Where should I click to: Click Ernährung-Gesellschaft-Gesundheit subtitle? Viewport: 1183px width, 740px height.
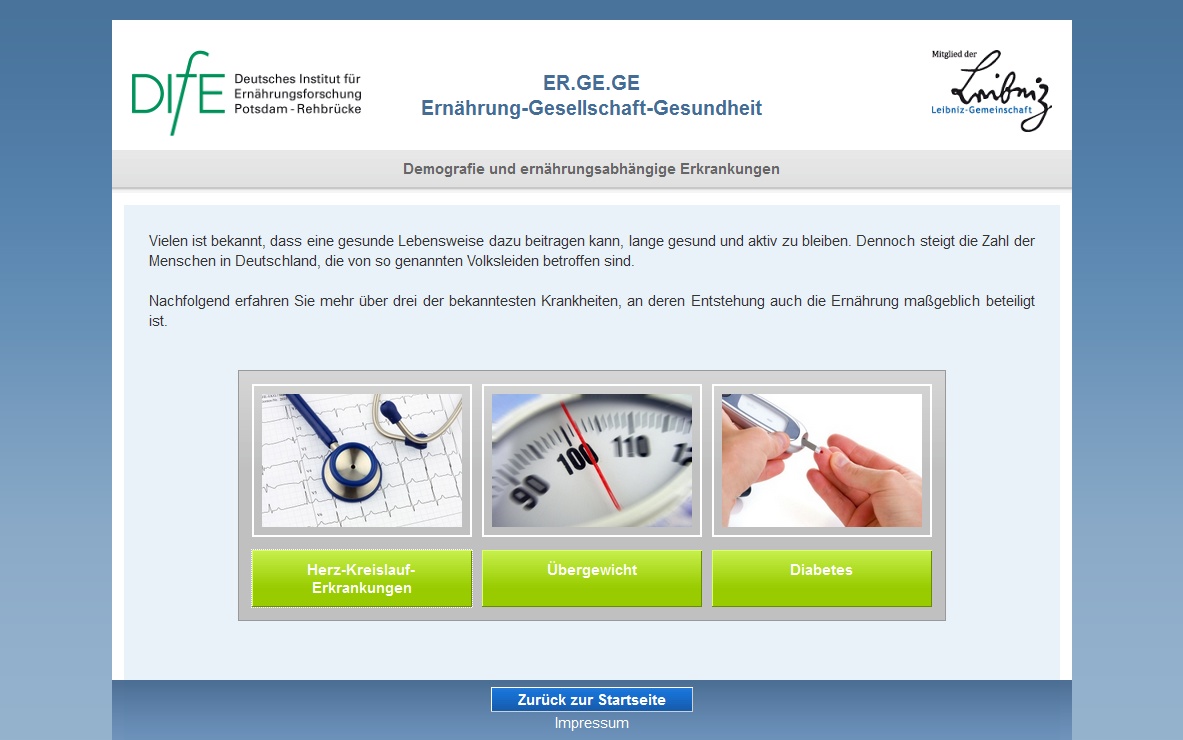pos(592,108)
